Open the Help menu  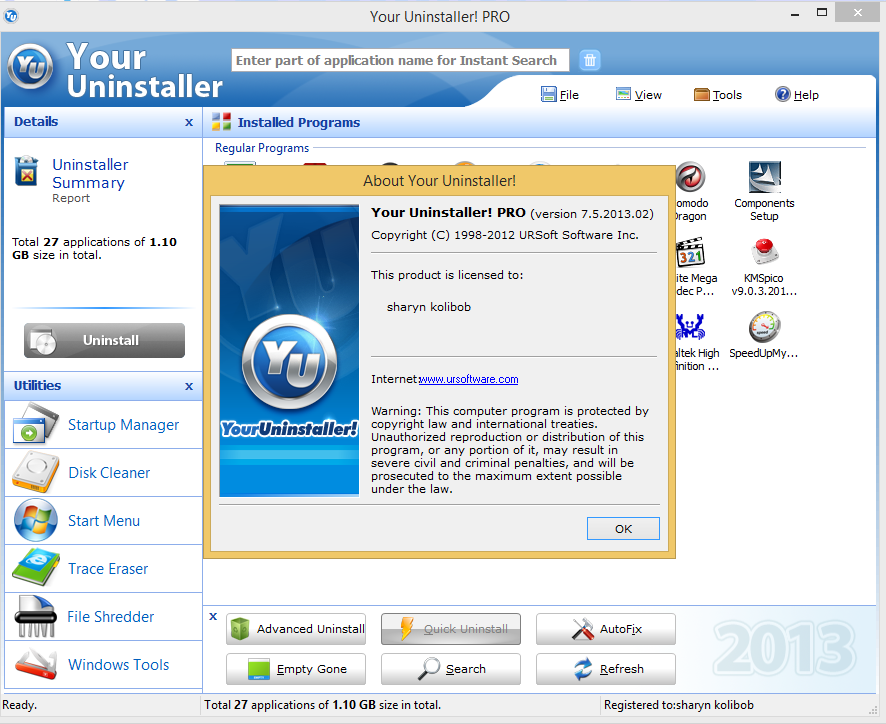pyautogui.click(x=797, y=94)
